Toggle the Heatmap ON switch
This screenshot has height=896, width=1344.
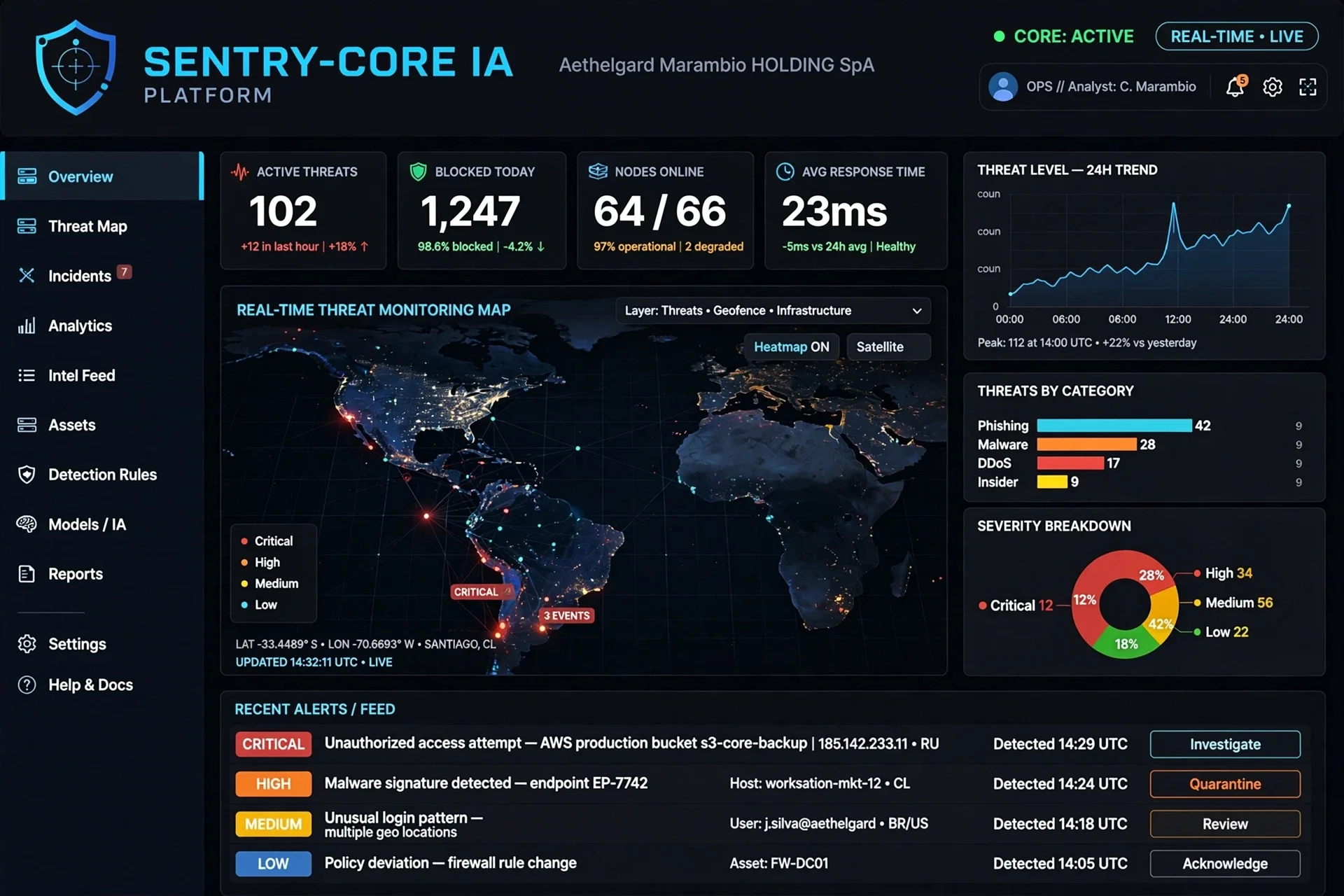pyautogui.click(x=791, y=347)
